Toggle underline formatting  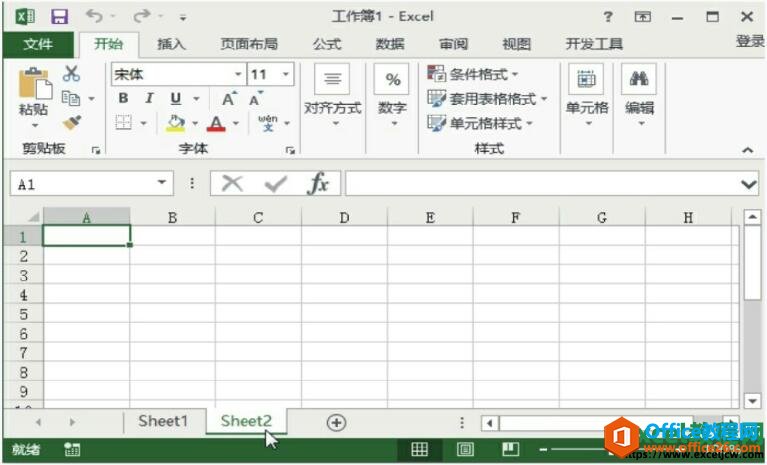tap(176, 98)
